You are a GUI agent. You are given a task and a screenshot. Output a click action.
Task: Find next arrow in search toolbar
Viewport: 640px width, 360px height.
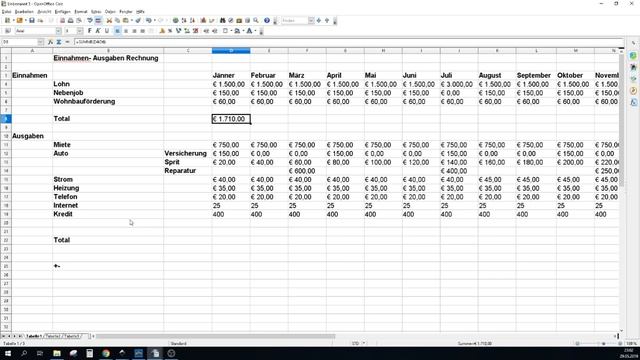click(319, 20)
